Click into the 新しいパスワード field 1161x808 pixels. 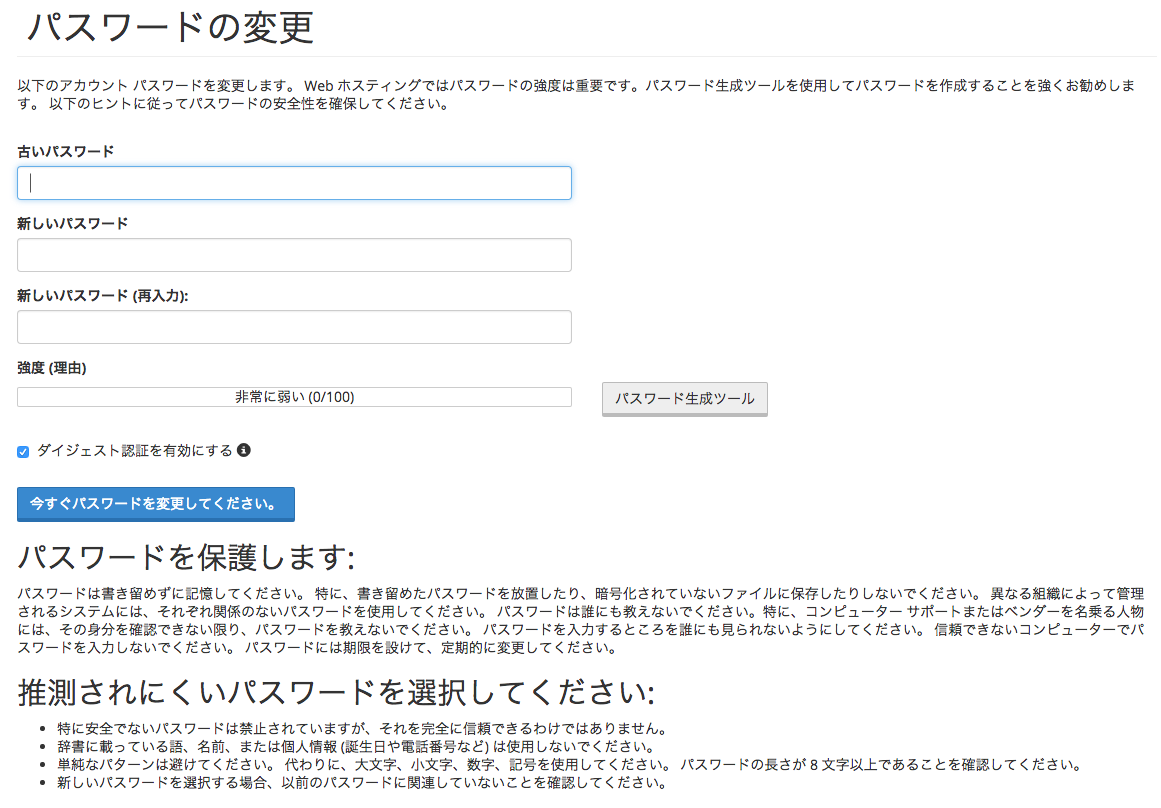click(294, 255)
